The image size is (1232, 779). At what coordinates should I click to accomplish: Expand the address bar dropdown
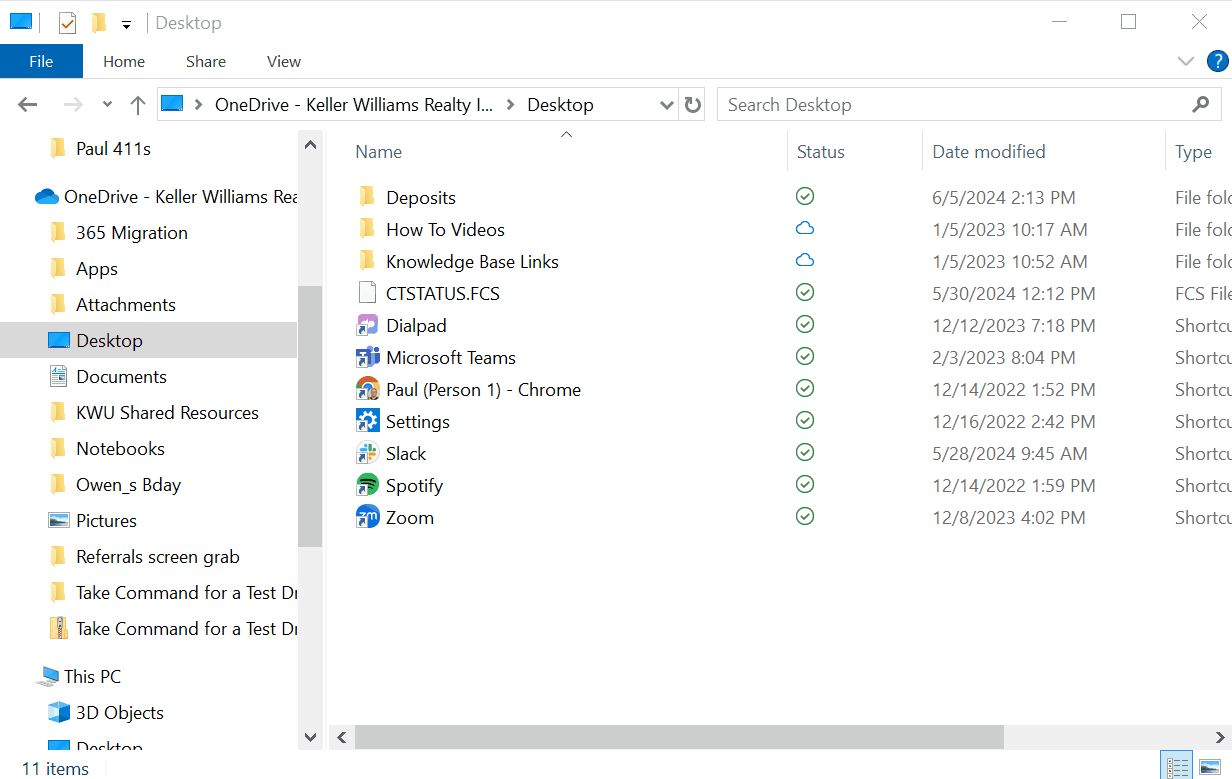[x=666, y=104]
